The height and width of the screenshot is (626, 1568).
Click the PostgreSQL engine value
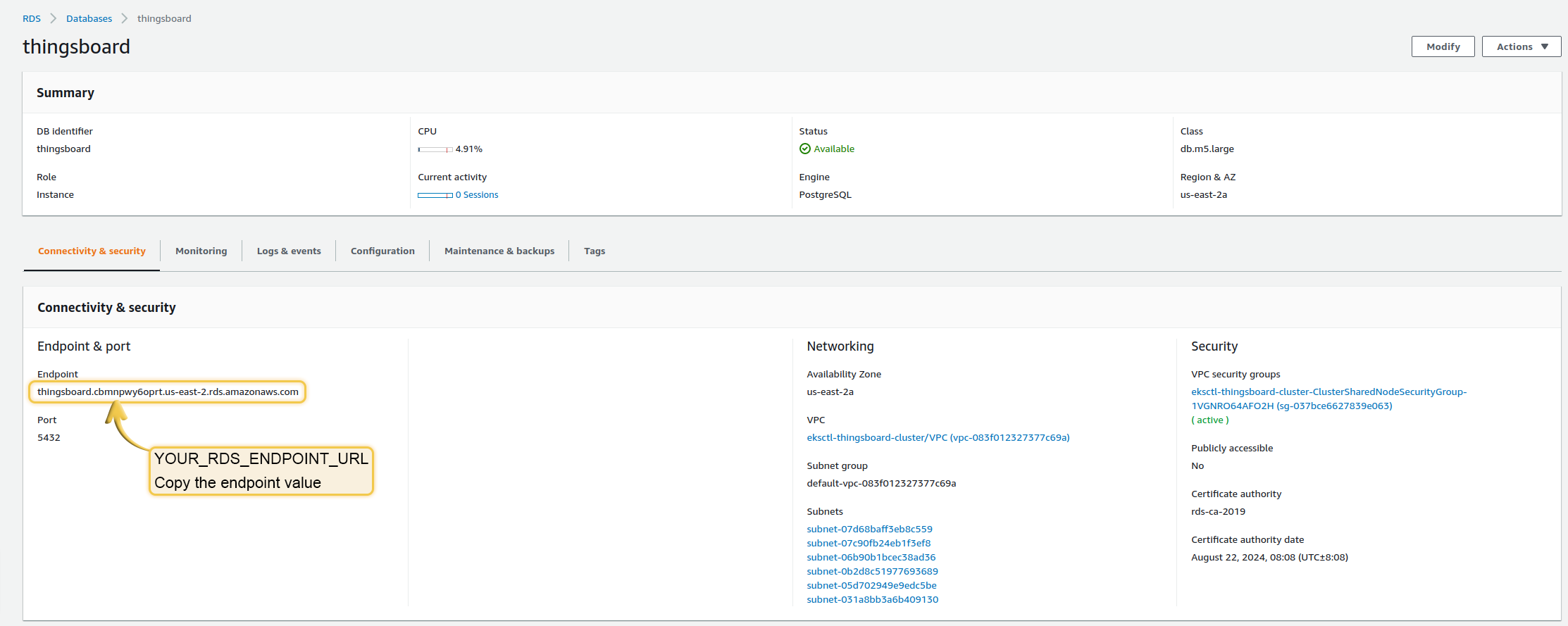[x=825, y=194]
